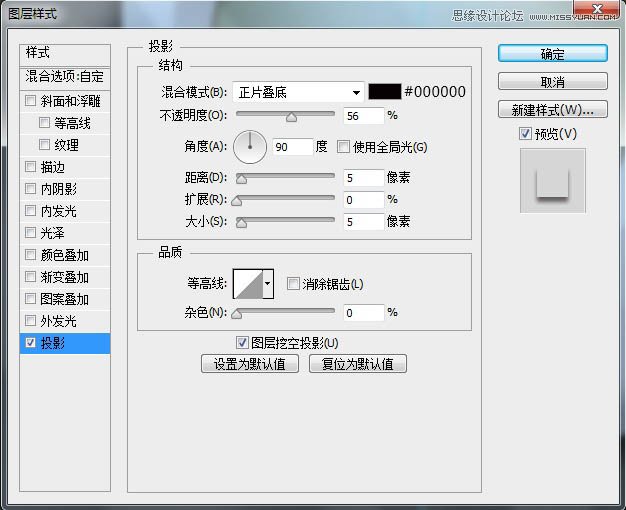626x510 pixels.
Task: Click the 大小 slider handle
Action: [241, 223]
